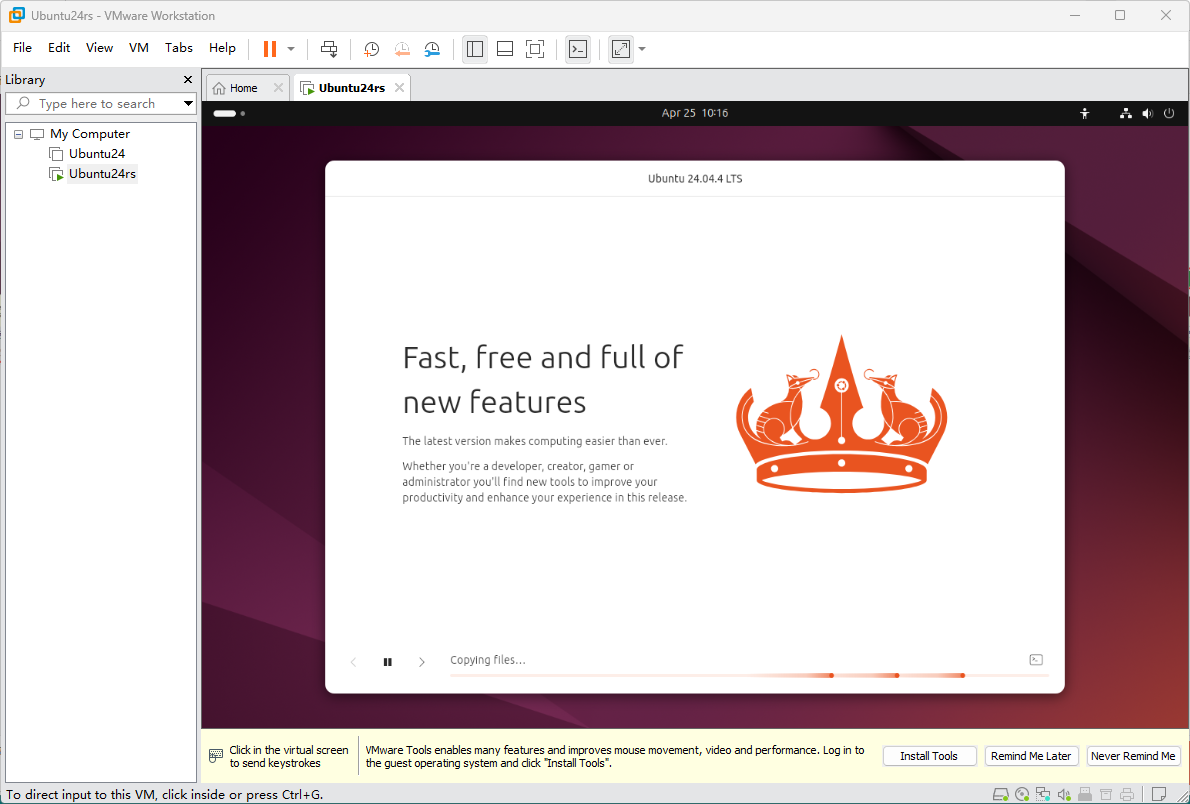Image resolution: width=1190 pixels, height=804 pixels.
Task: Click the Ubuntu volume icon in top bar
Action: point(1148,113)
